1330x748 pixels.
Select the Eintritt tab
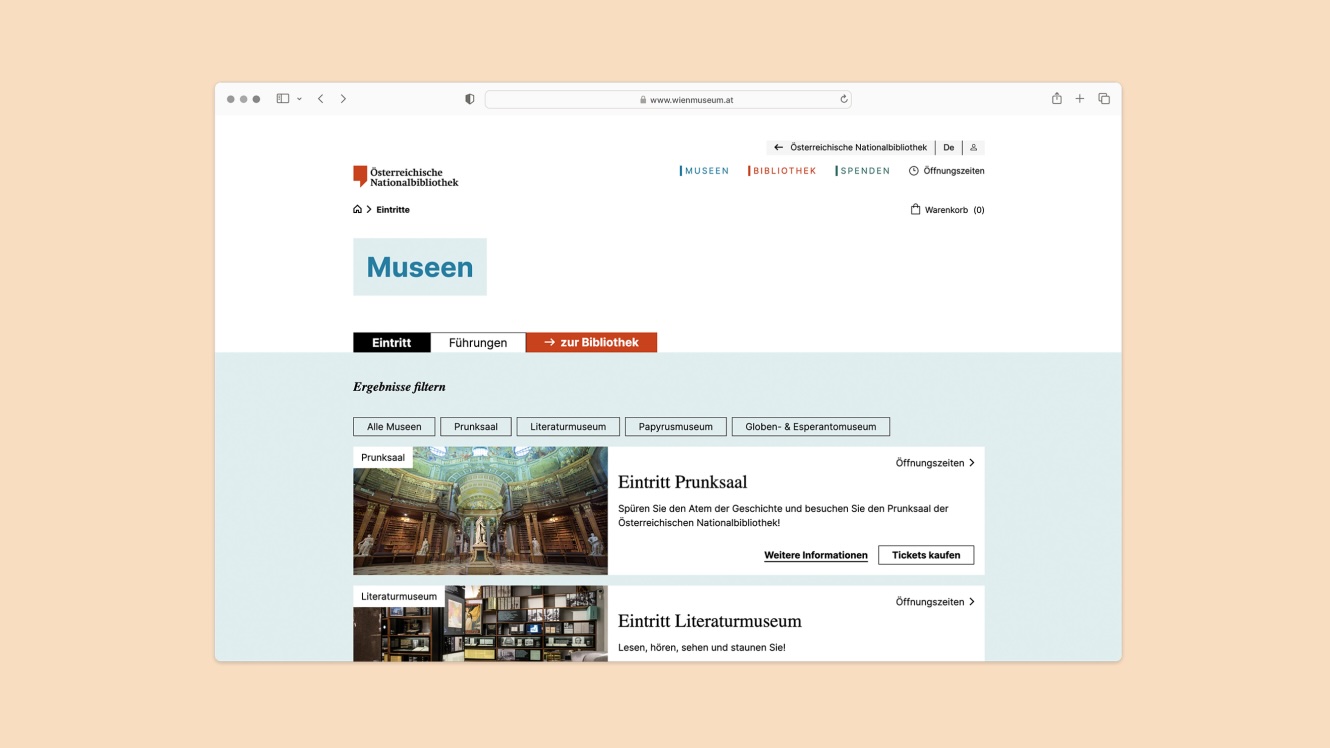pyautogui.click(x=392, y=343)
